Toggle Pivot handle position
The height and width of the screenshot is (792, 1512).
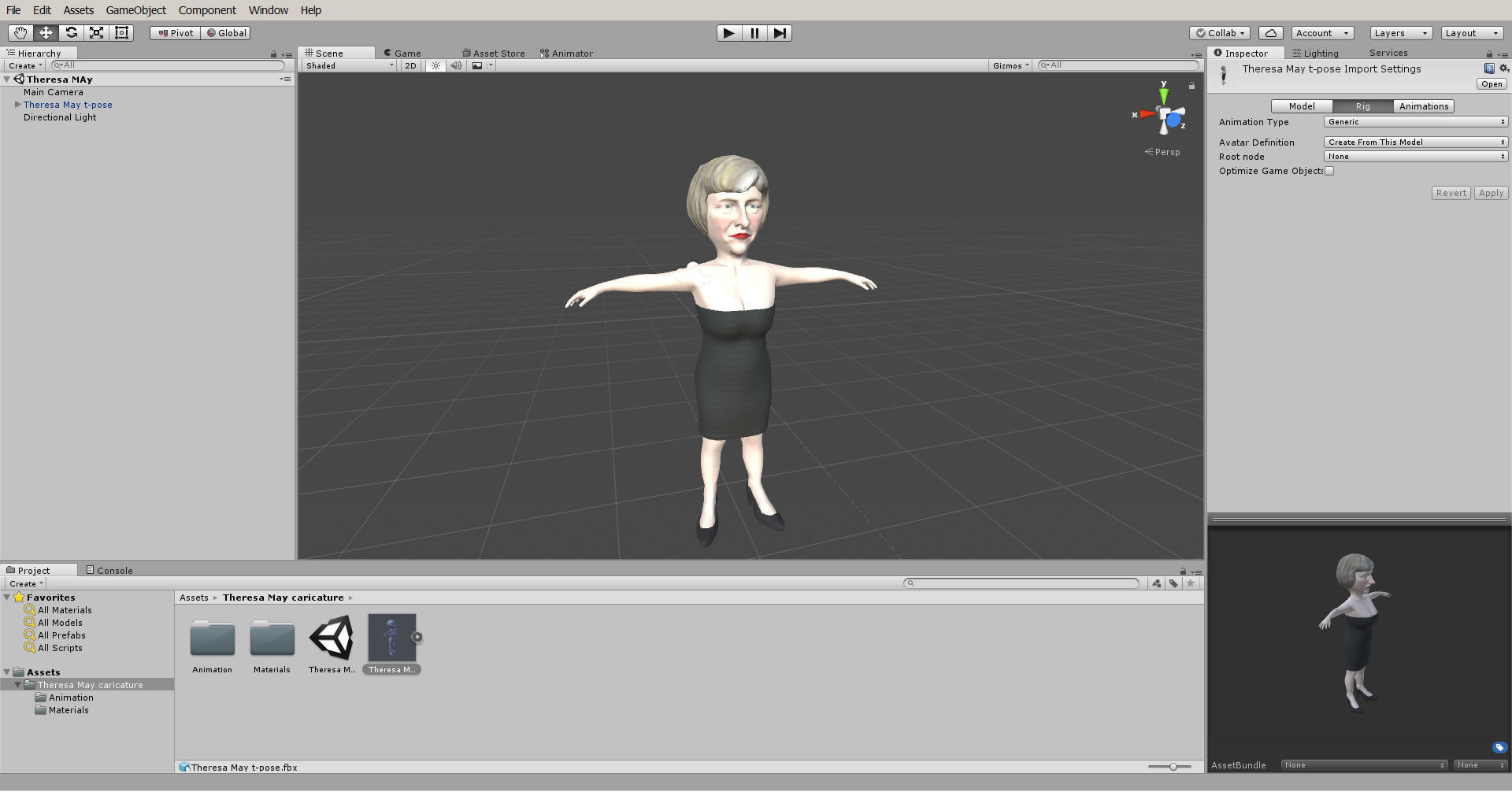pos(176,33)
